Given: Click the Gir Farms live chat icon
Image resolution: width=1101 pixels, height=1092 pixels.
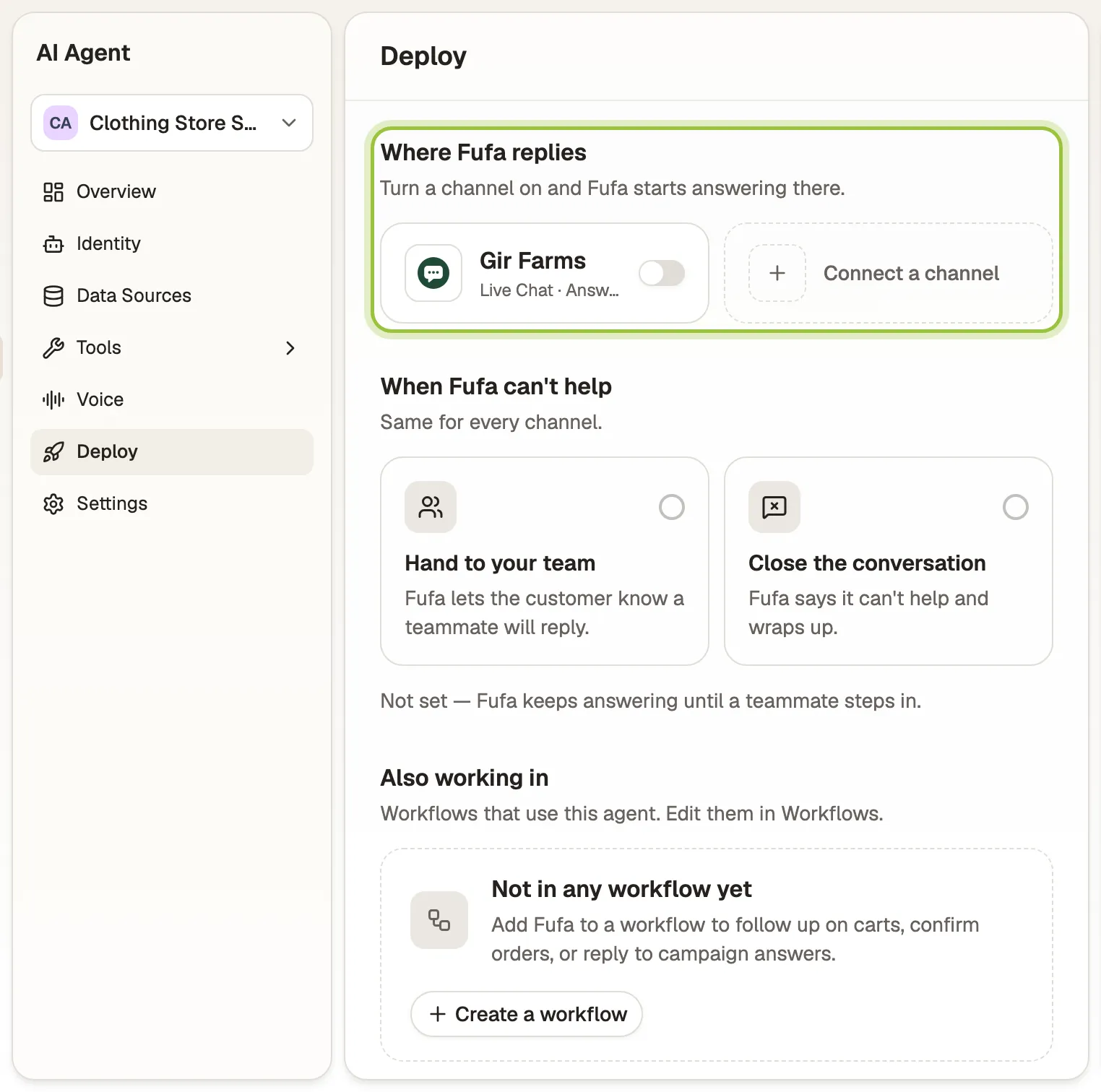Looking at the screenshot, I should click(x=433, y=273).
